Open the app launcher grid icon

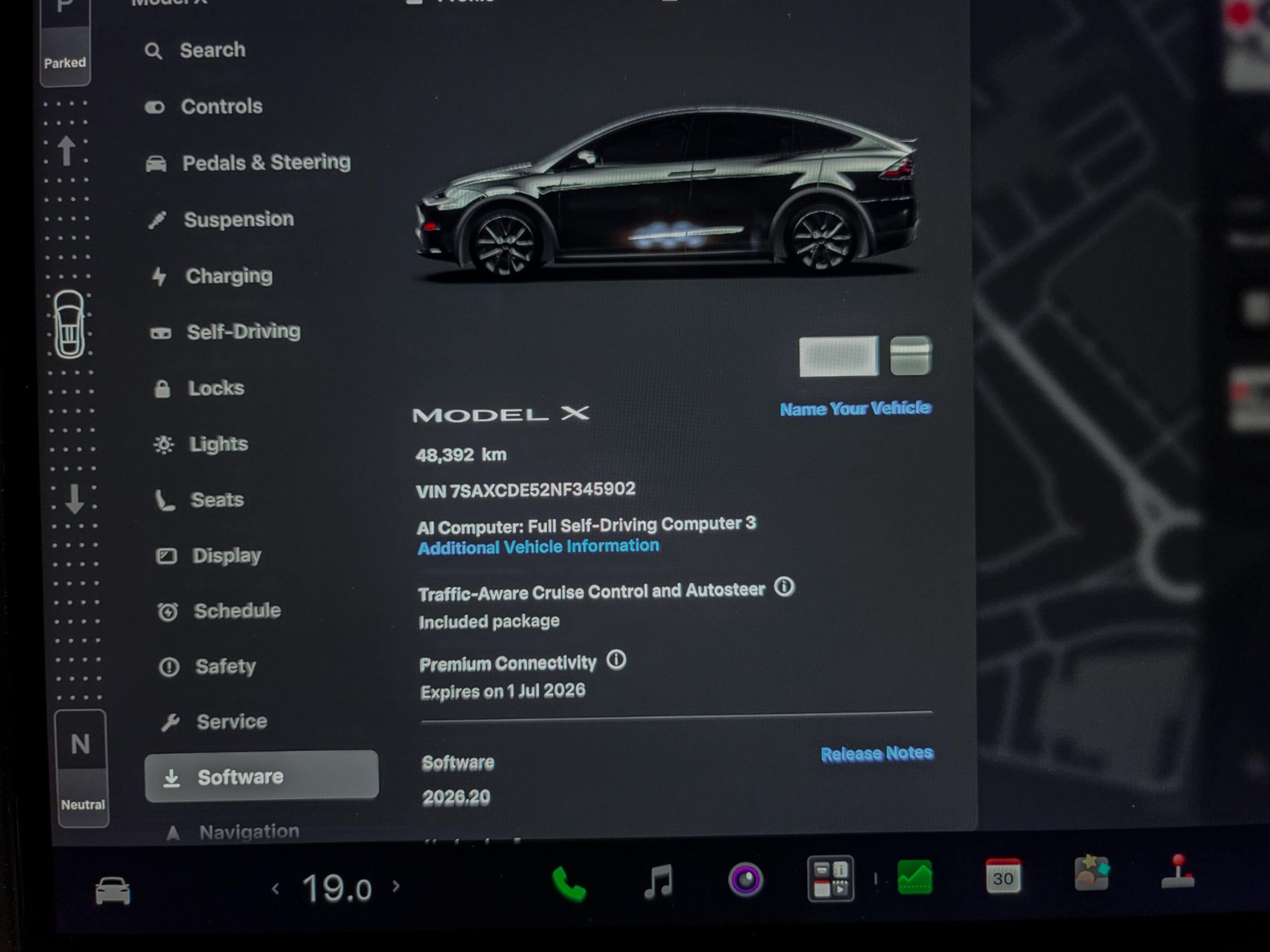pyautogui.click(x=830, y=879)
